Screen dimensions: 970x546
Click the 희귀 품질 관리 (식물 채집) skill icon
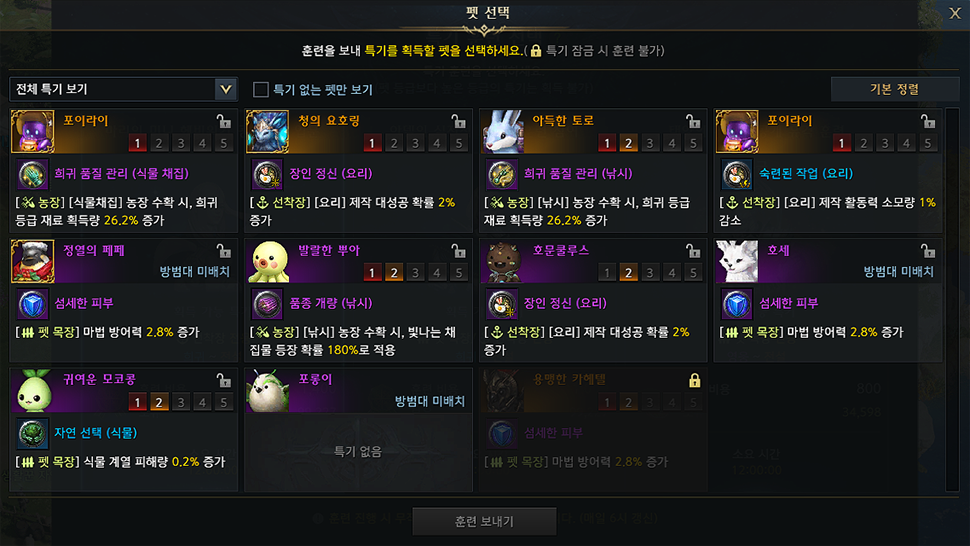point(32,174)
